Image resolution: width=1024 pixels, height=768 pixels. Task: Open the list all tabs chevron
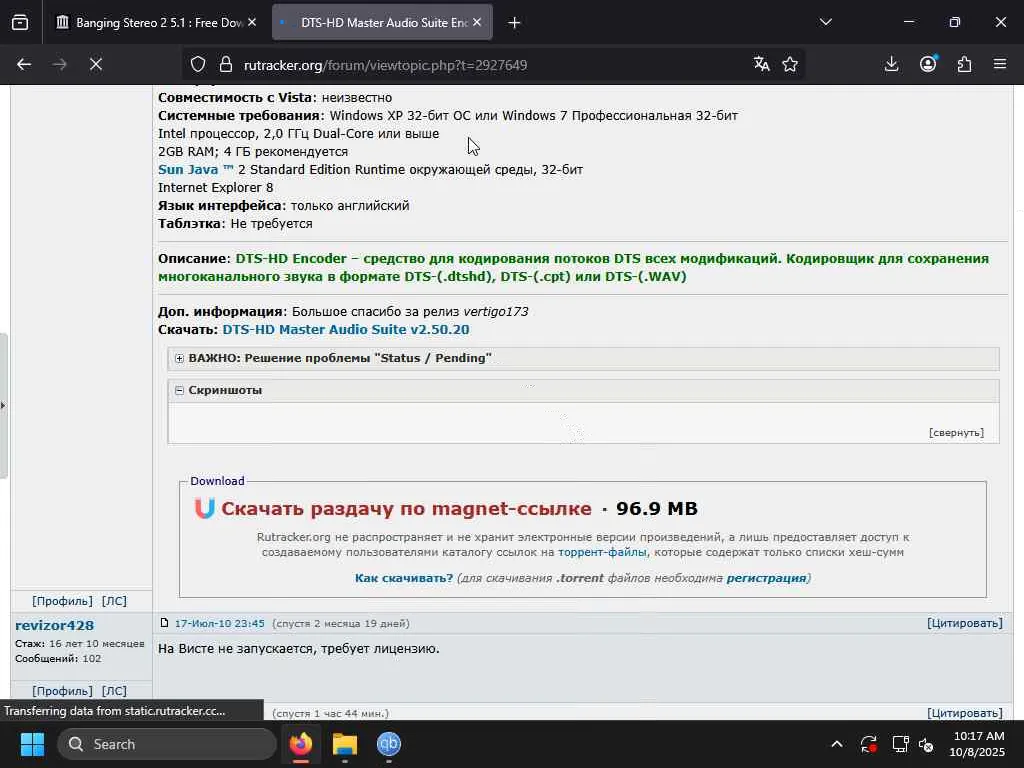click(x=825, y=23)
